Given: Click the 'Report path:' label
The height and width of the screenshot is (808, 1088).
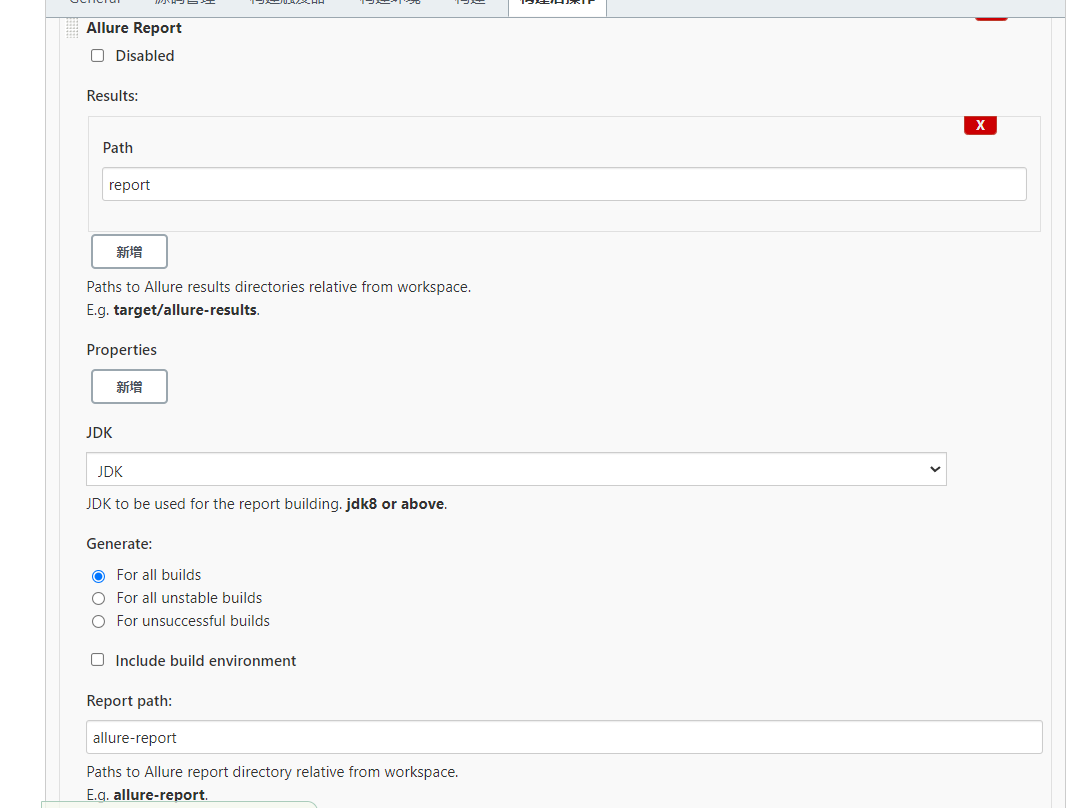Looking at the screenshot, I should [129, 701].
